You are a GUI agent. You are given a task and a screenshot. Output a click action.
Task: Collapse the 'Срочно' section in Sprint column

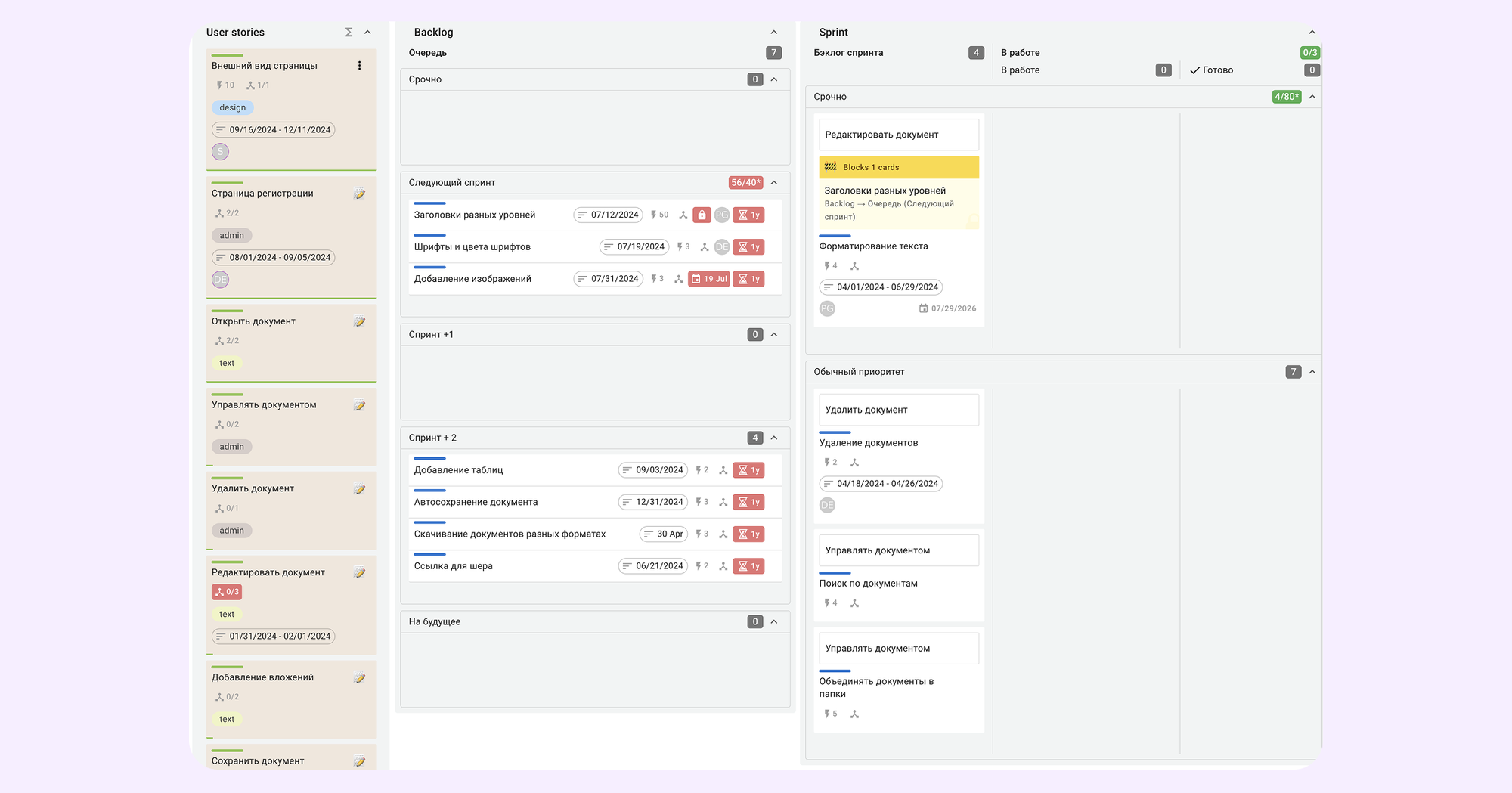[x=1313, y=97]
